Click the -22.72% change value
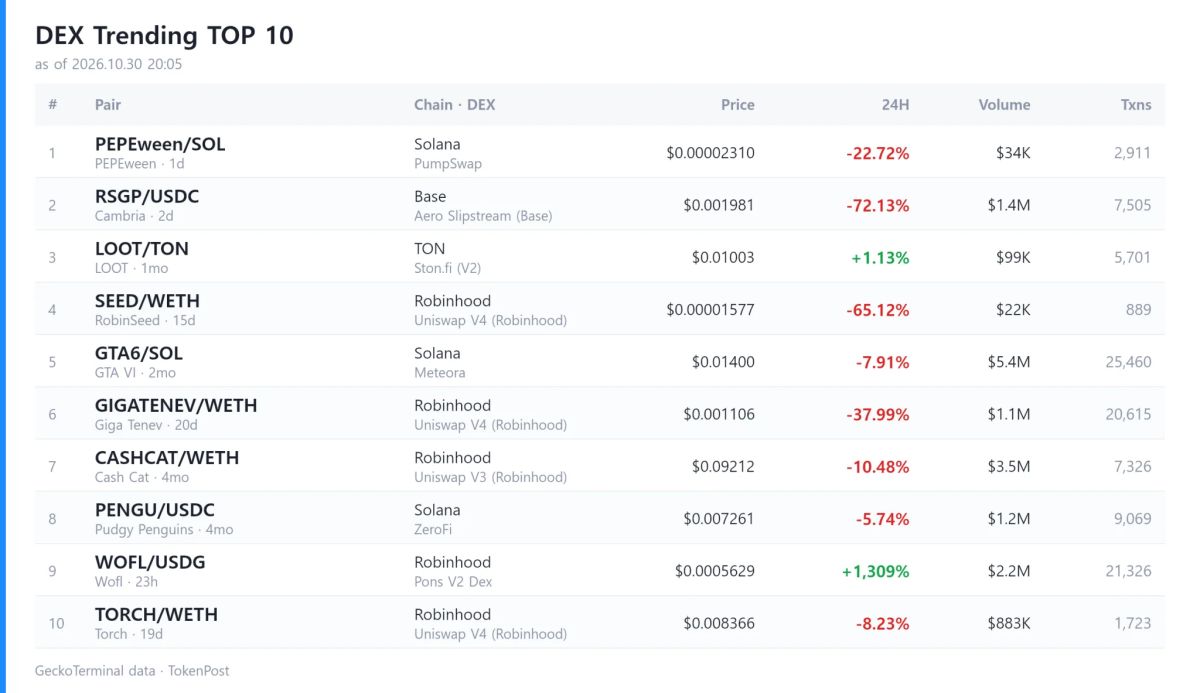Viewport: 1200px width, 693px height. pyautogui.click(x=878, y=153)
